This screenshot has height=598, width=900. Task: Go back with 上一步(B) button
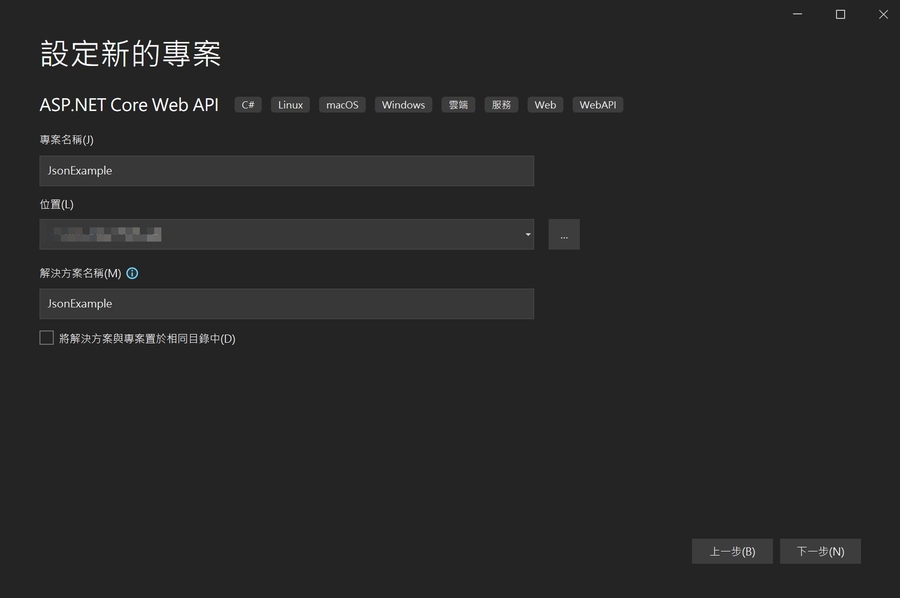732,551
